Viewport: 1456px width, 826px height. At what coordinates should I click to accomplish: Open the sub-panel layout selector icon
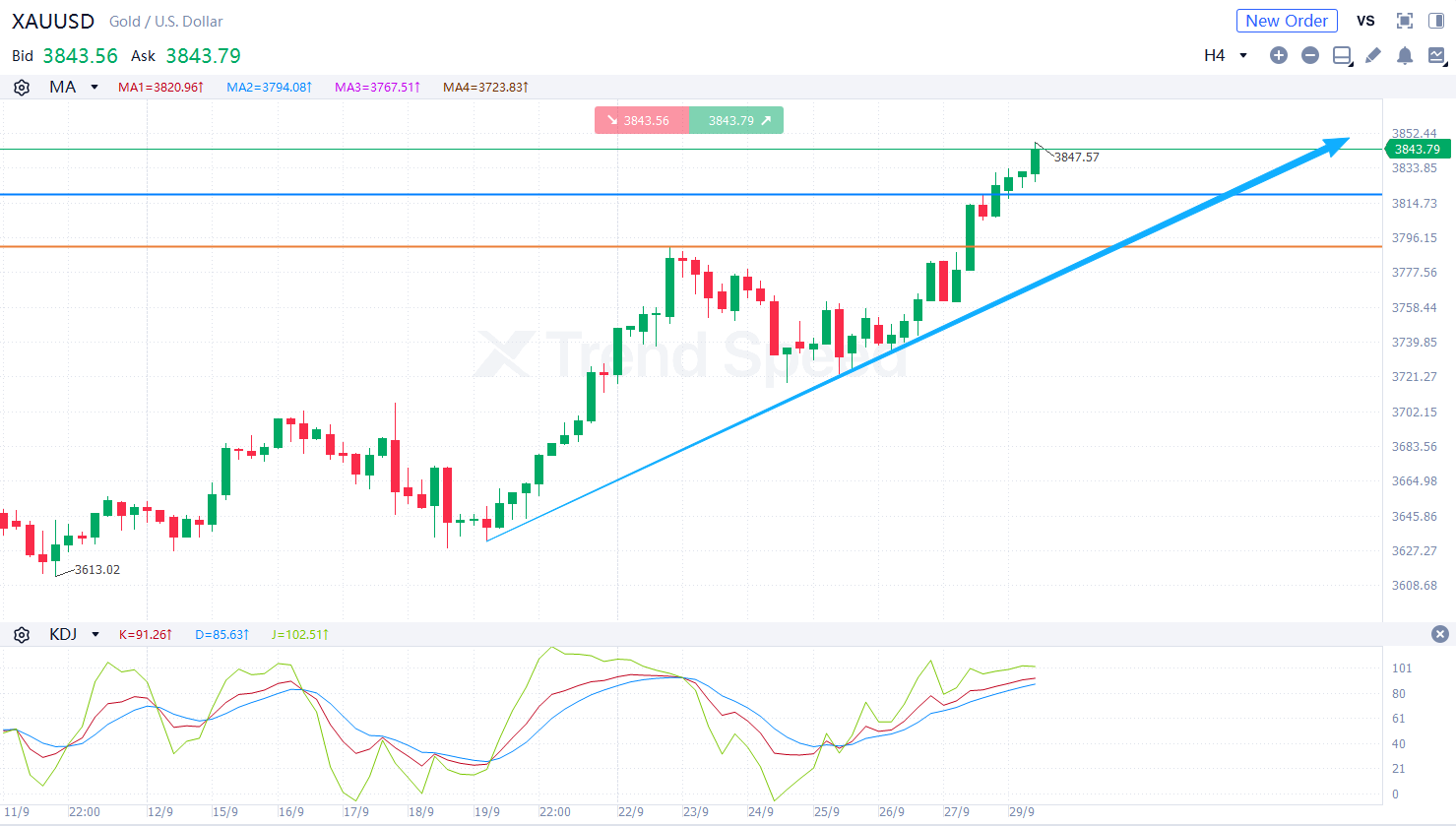[x=1342, y=55]
